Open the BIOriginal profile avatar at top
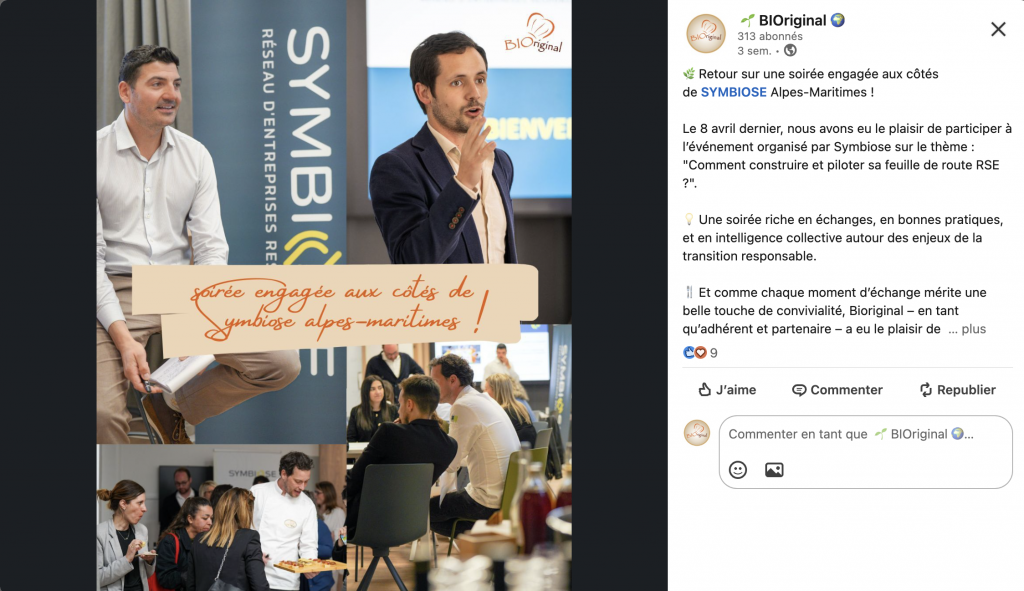 [x=706, y=33]
